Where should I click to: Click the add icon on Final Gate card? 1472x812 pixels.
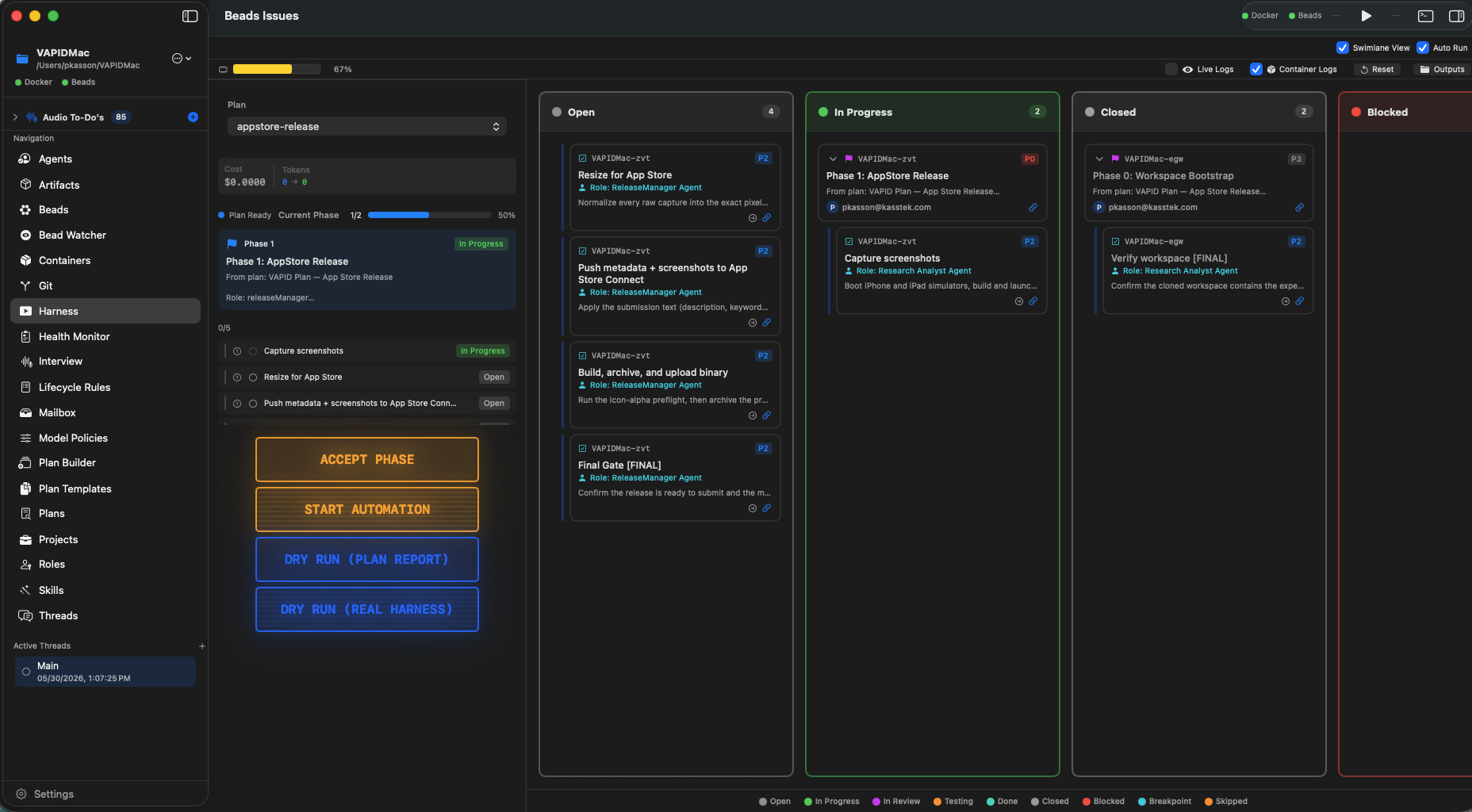point(753,508)
